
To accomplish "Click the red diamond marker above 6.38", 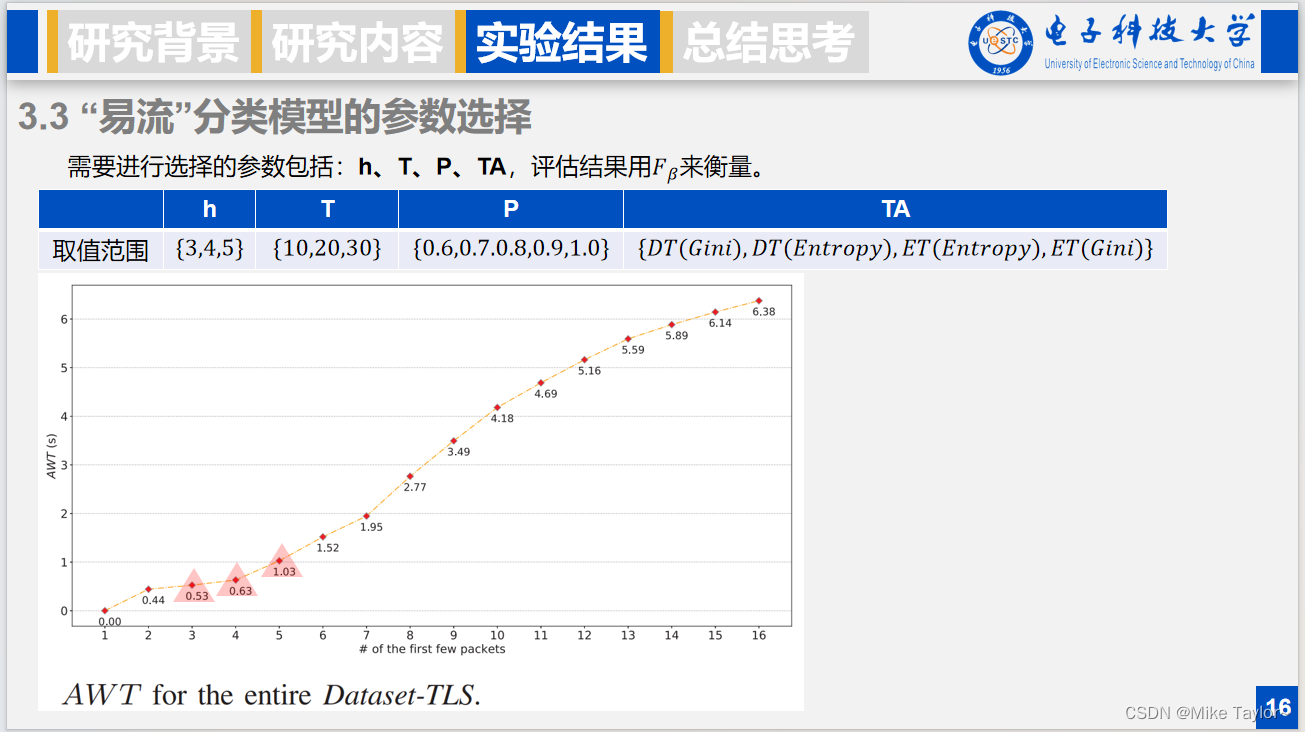I will 759,300.
